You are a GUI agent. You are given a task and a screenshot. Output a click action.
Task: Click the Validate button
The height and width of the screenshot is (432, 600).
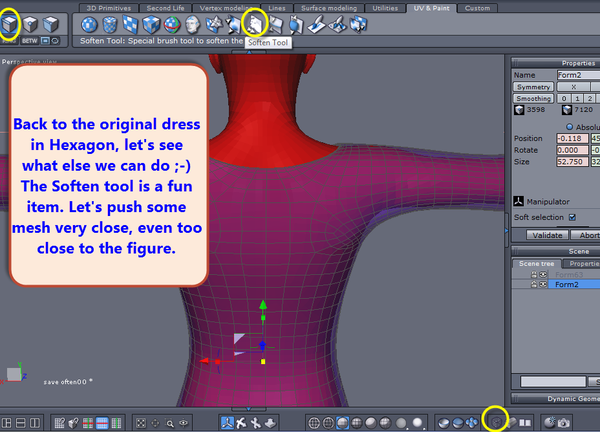tap(547, 235)
